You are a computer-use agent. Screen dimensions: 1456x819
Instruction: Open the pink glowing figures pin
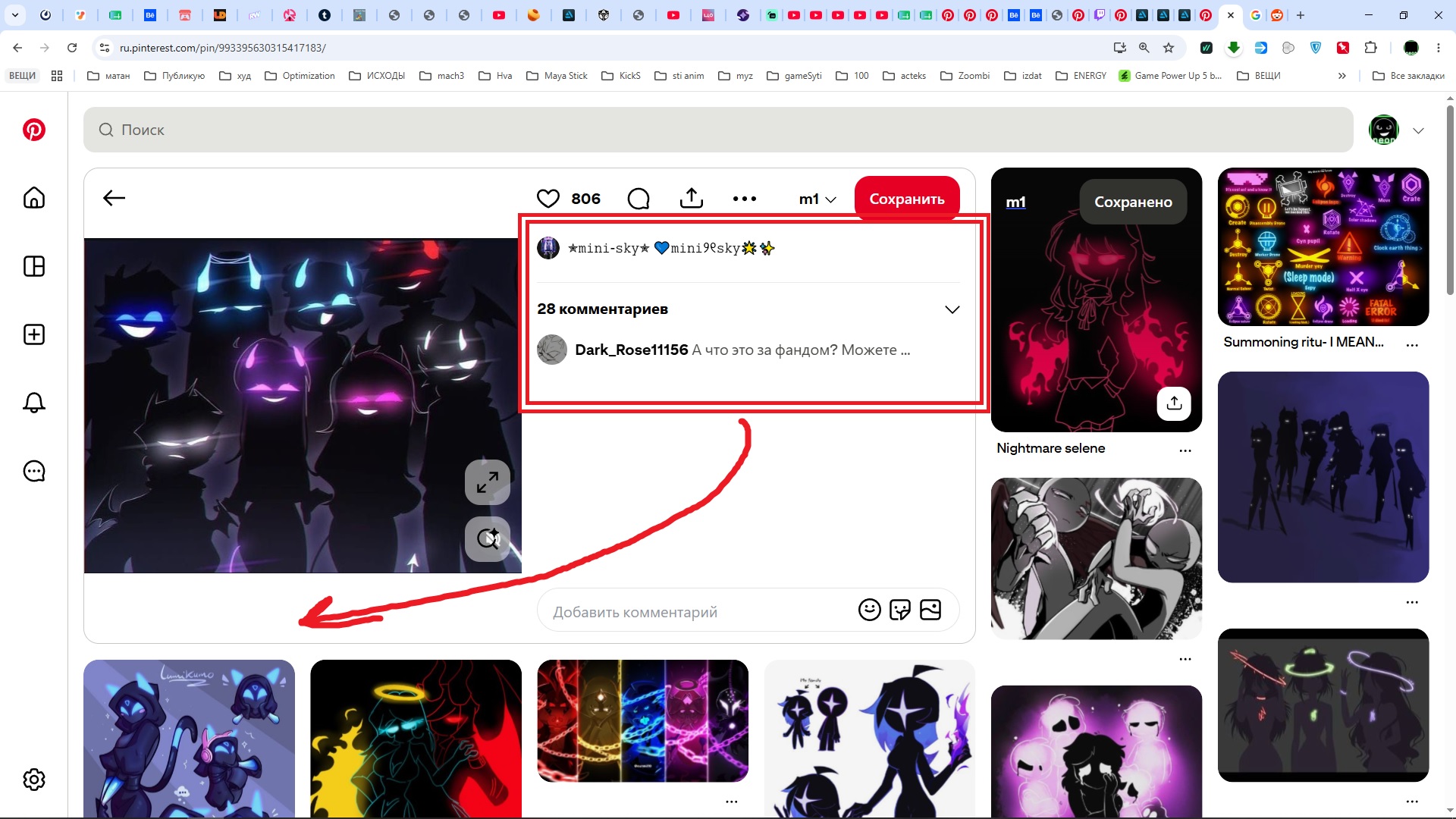(x=1097, y=752)
